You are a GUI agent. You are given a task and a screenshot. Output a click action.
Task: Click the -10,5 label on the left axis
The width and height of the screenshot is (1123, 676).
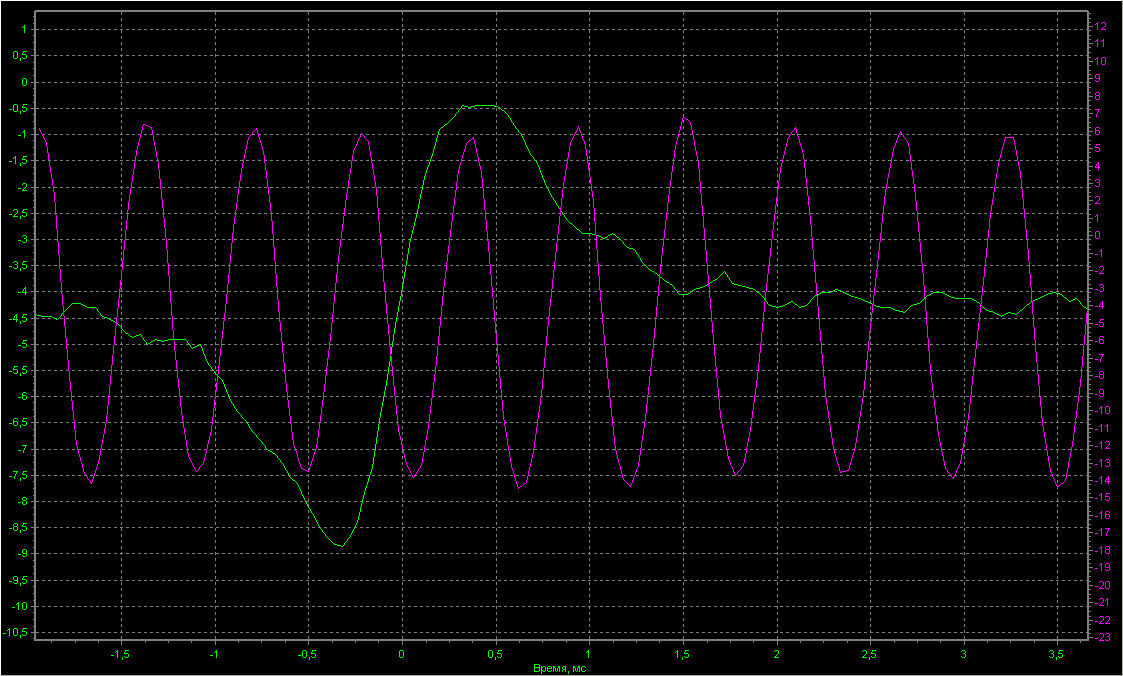pos(17,633)
